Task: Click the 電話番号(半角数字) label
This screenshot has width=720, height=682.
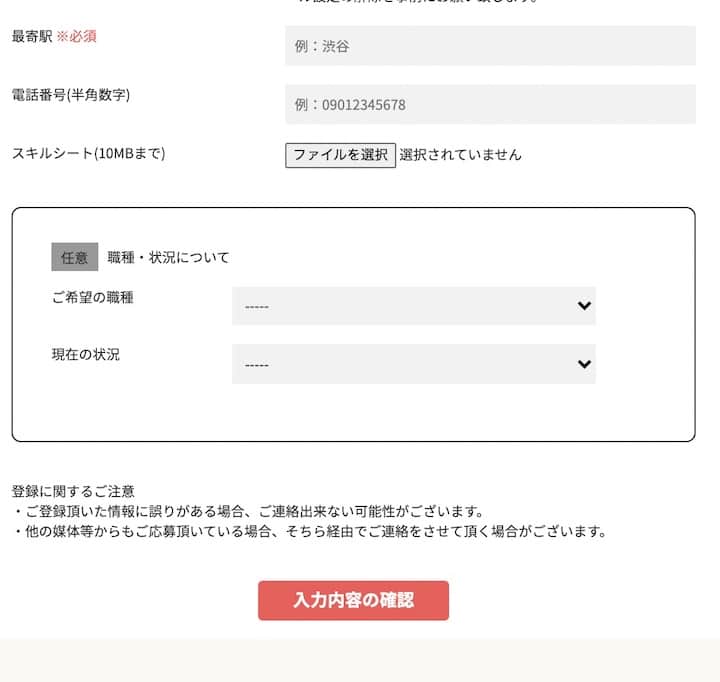Action: click(x=71, y=95)
